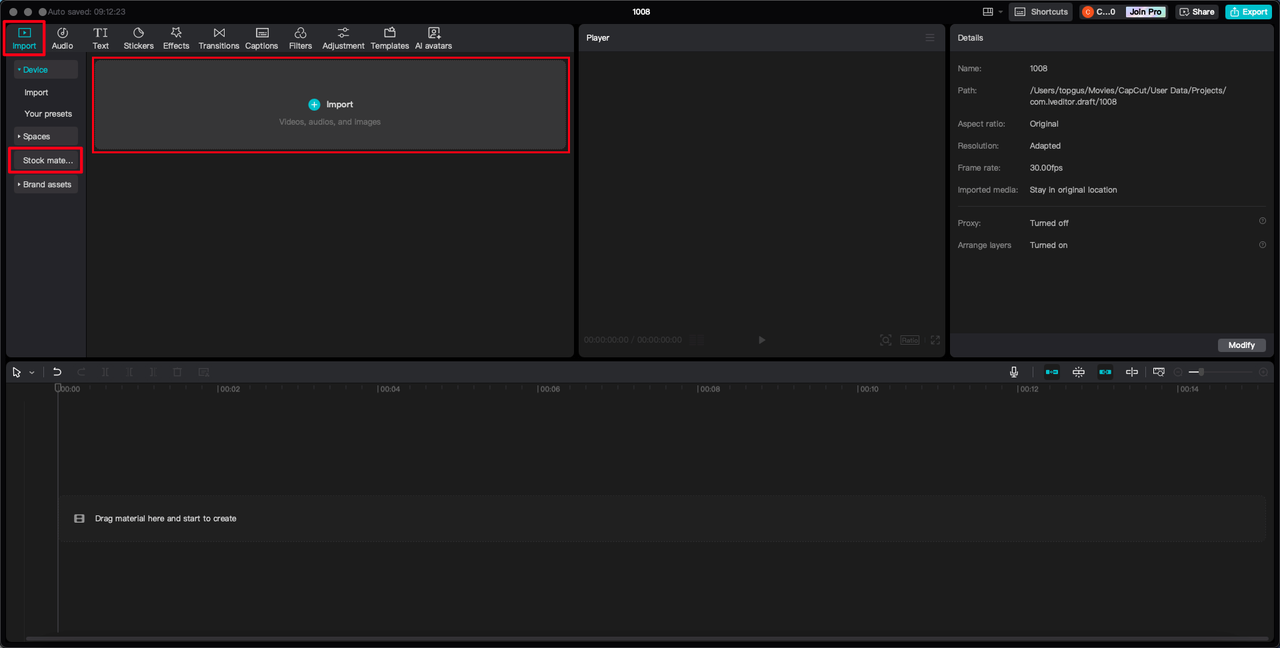Open the selection tool mode dropdown
This screenshot has height=648, width=1280.
click(31, 372)
